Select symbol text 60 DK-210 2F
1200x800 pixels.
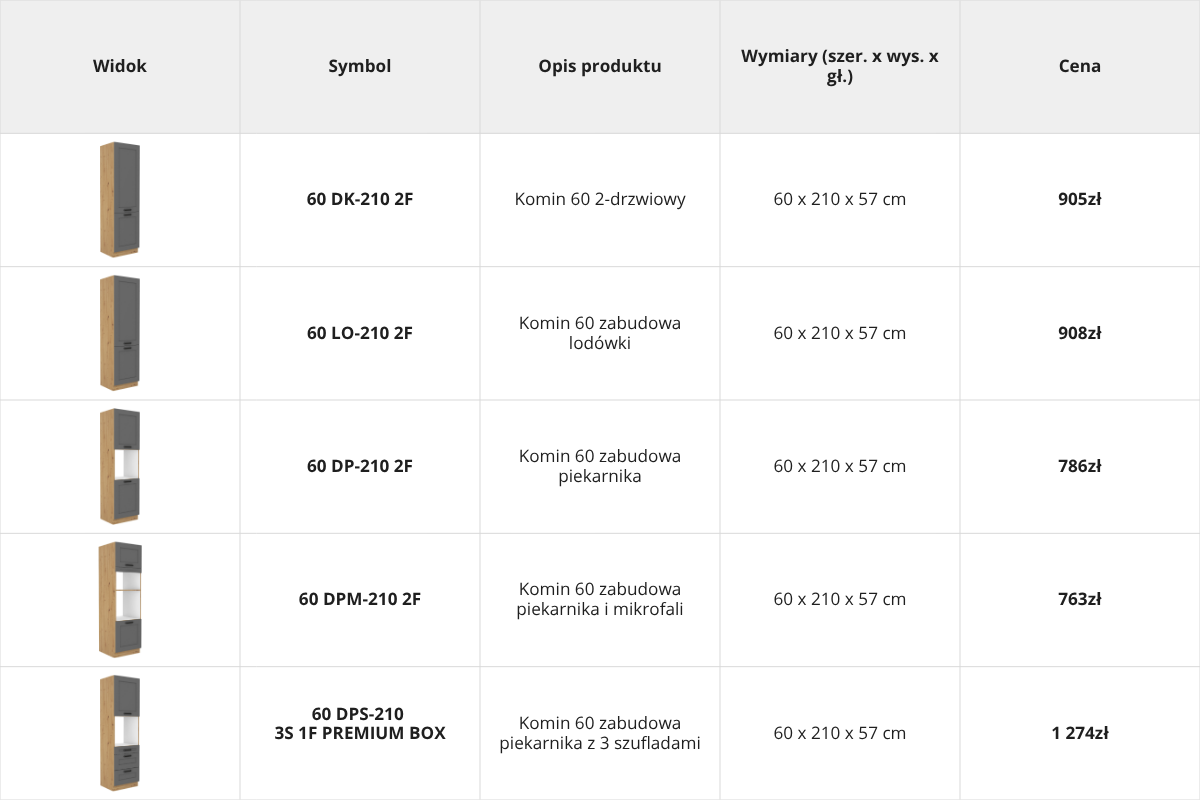coord(360,199)
